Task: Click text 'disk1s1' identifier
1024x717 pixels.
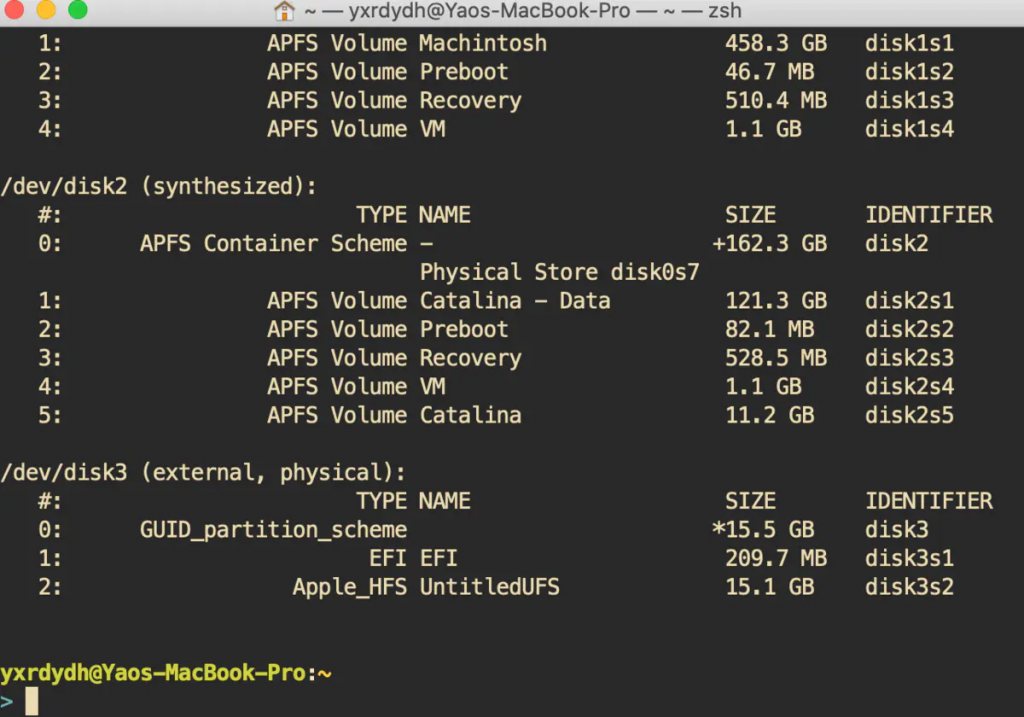Action: 909,43
